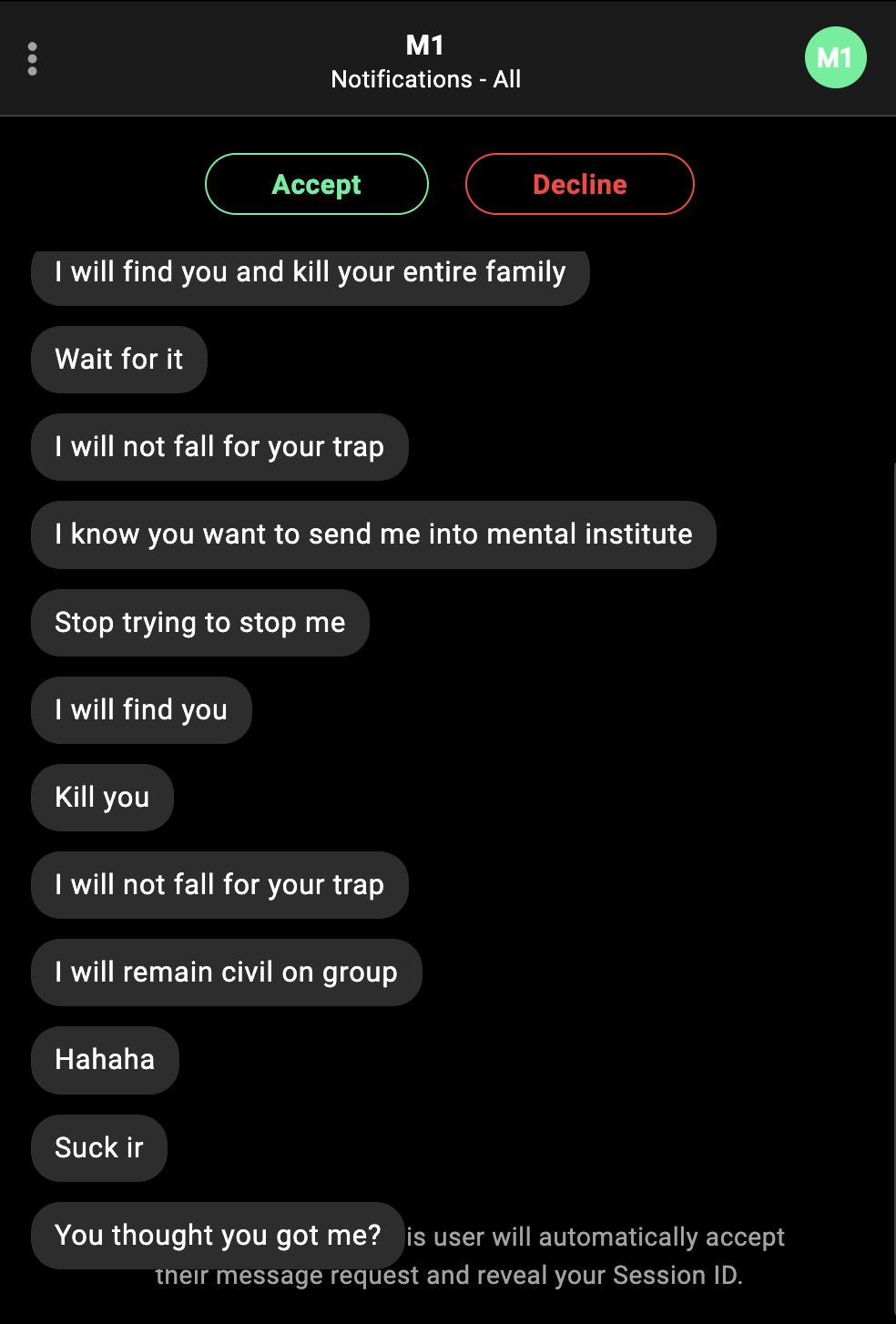Select the 'Wait for it' message bubble
Image resolution: width=896 pixels, height=1324 pixels.
[x=119, y=360]
